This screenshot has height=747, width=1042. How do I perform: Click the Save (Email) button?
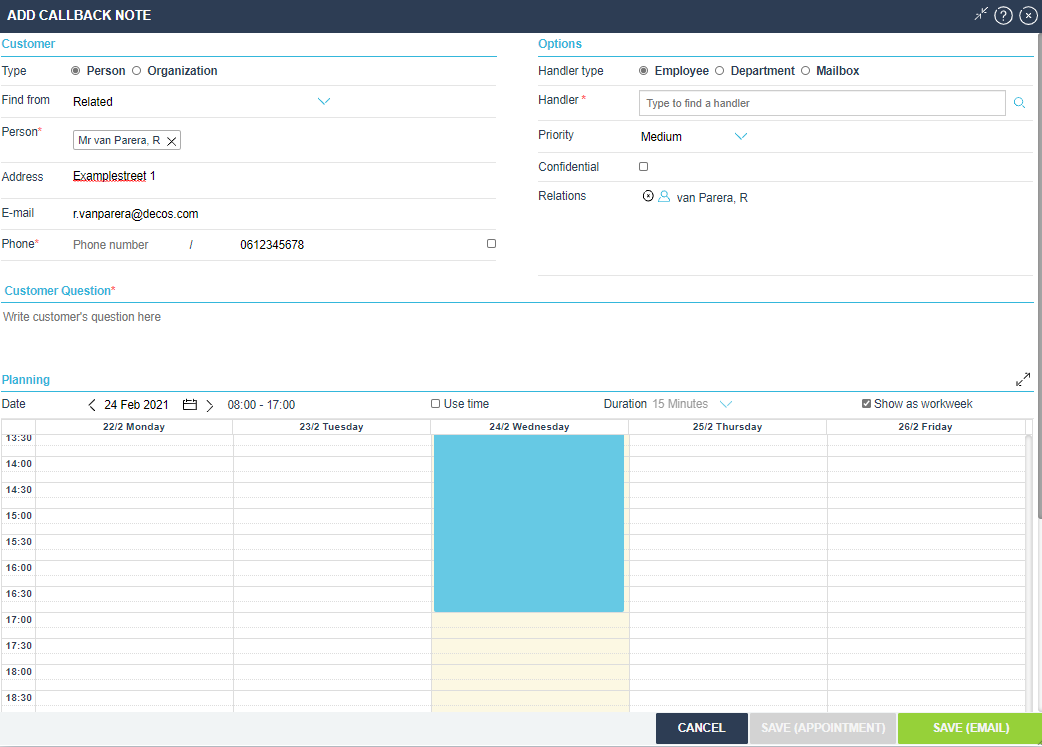970,728
